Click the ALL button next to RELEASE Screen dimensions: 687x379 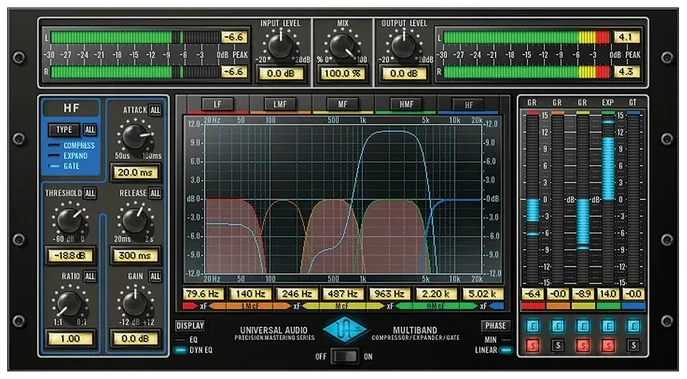[155, 193]
